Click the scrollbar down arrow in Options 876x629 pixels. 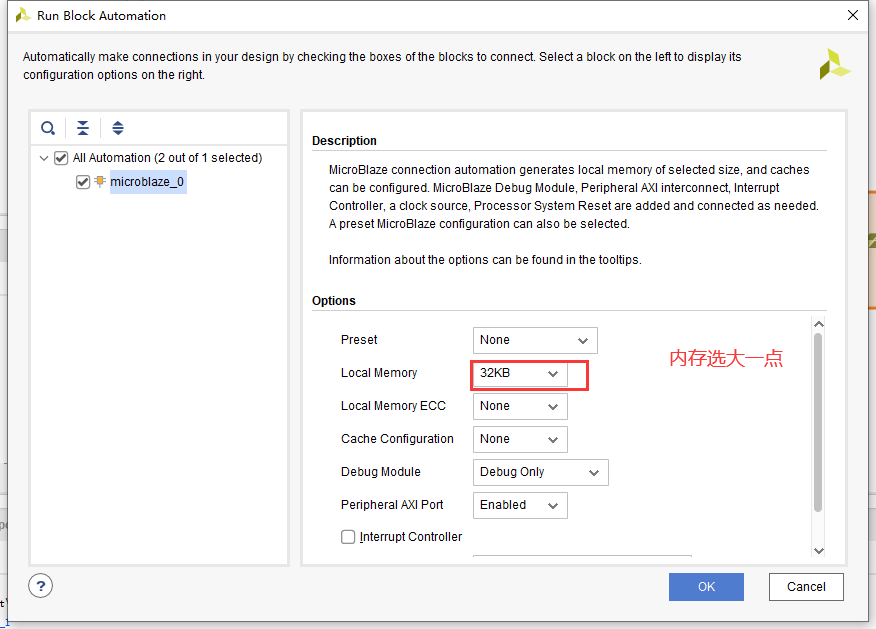pyautogui.click(x=818, y=550)
